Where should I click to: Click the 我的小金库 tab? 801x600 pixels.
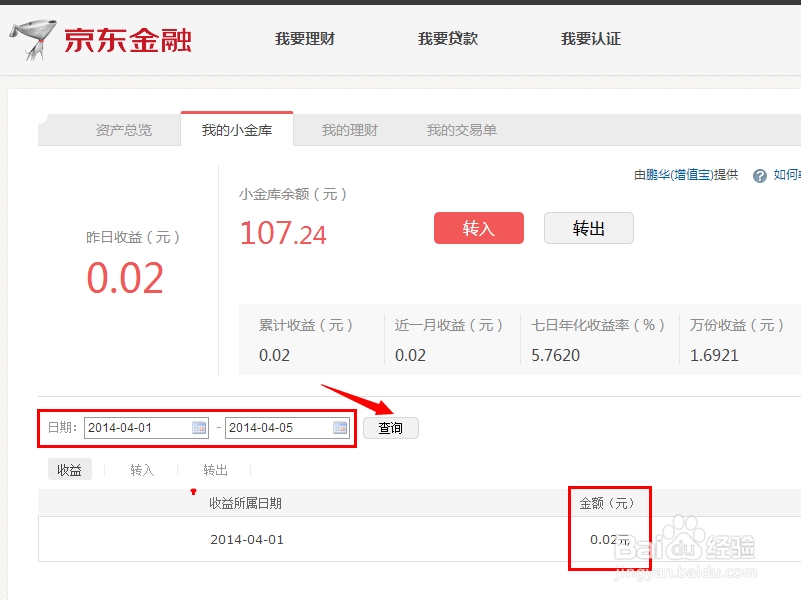pyautogui.click(x=236, y=129)
